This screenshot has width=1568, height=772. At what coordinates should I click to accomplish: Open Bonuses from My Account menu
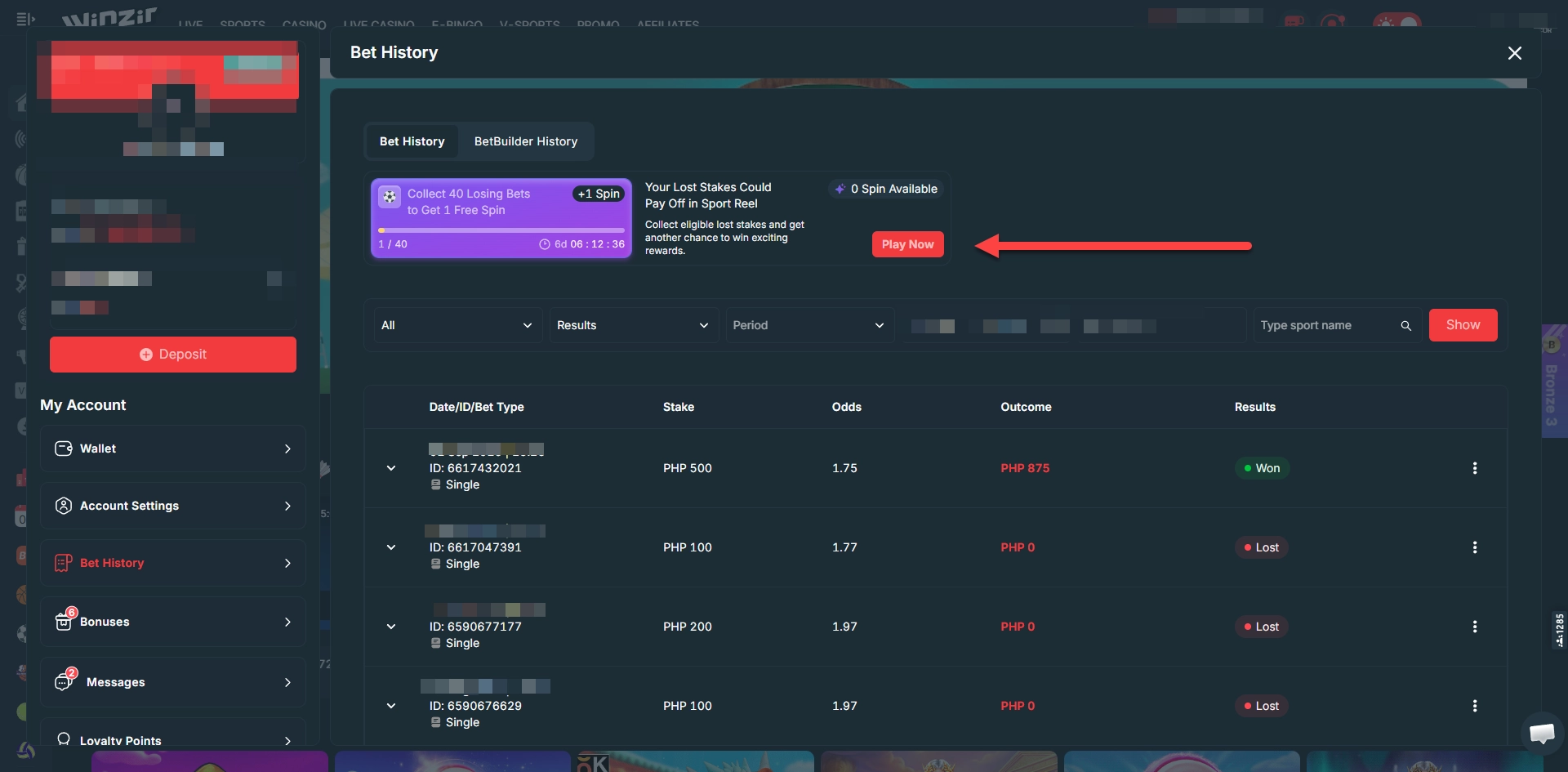tap(173, 622)
